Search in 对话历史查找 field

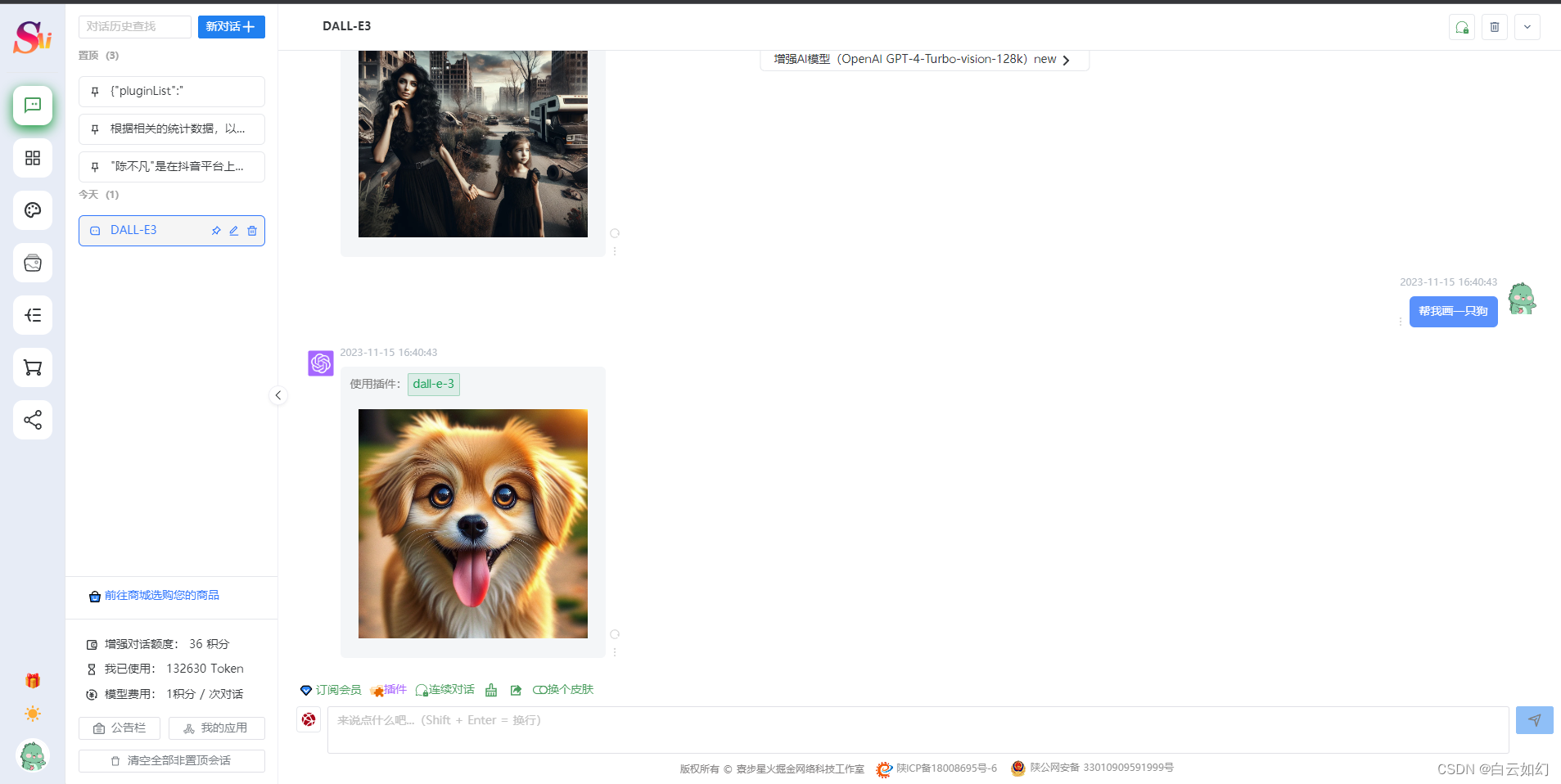(135, 27)
